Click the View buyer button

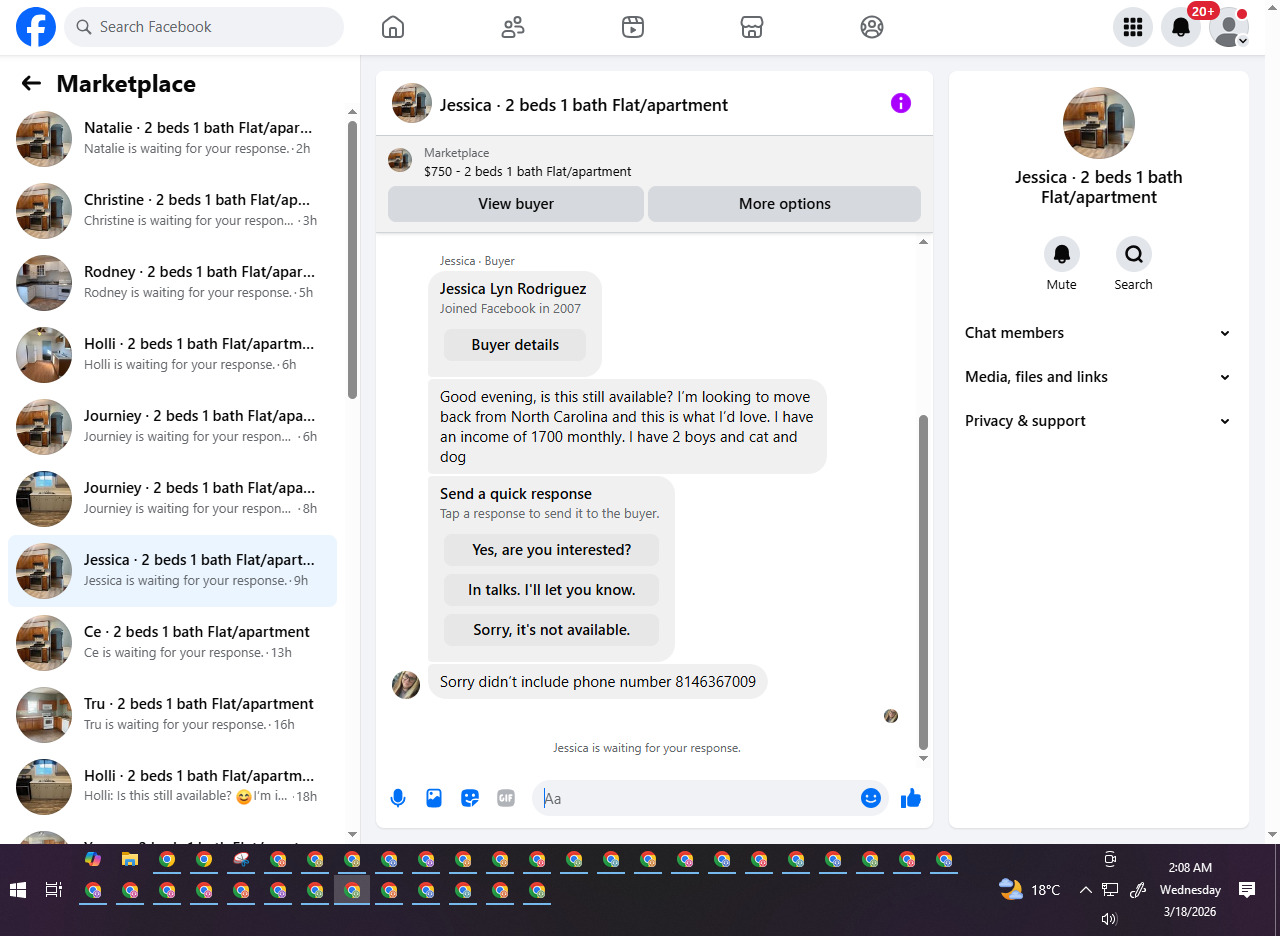(516, 204)
